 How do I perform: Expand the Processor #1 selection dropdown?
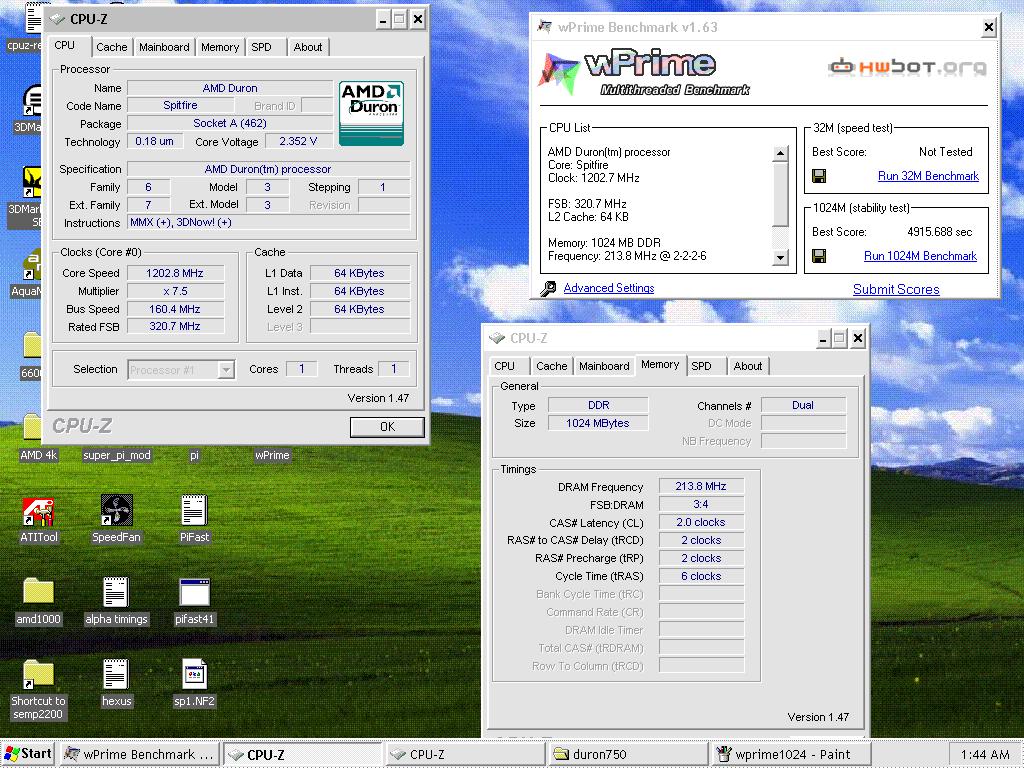(225, 370)
